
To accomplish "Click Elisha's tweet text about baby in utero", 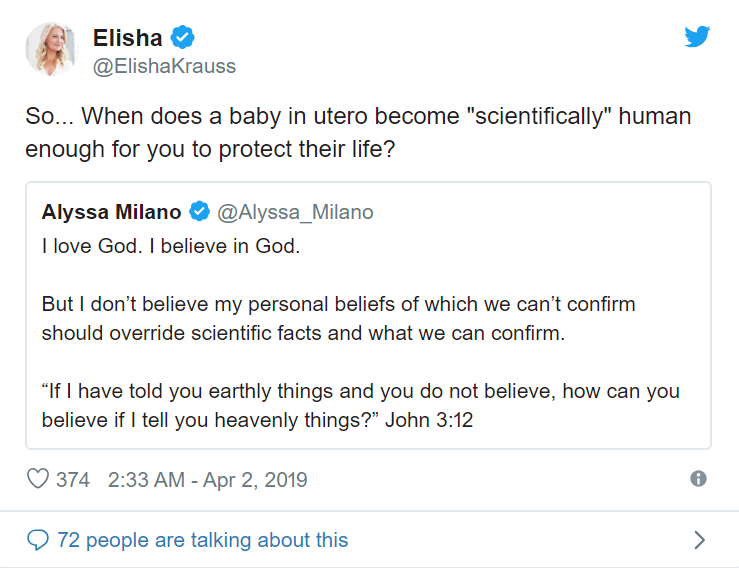I will (x=357, y=117).
